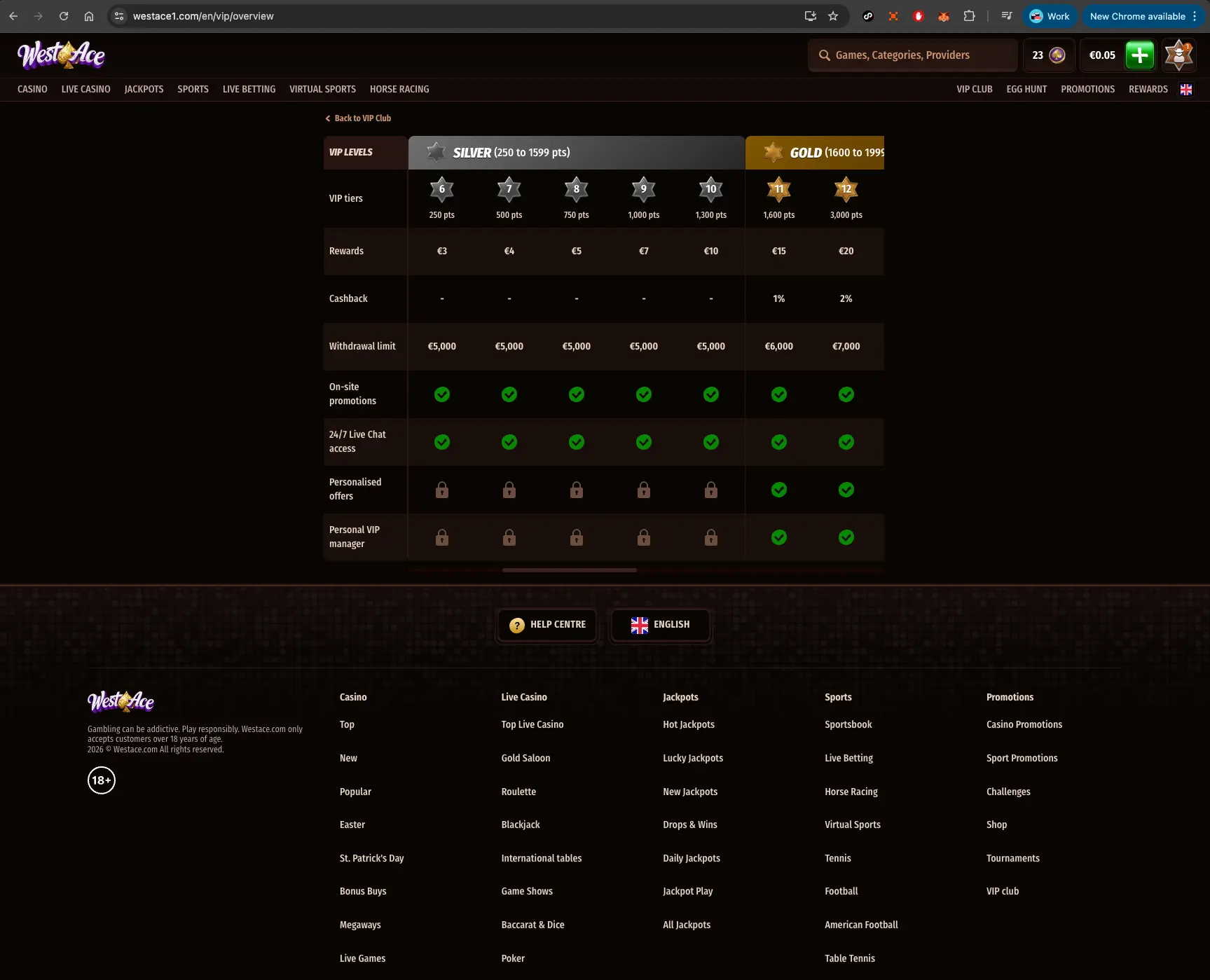This screenshot has width=1210, height=980.
Task: Open the HELP CENTRE button
Action: pyautogui.click(x=547, y=624)
